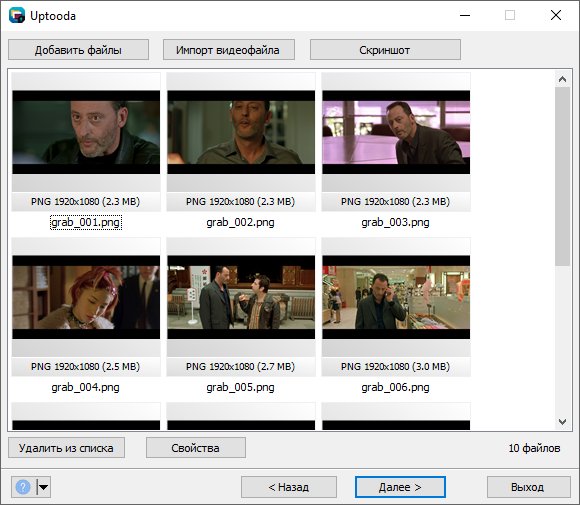The image size is (580, 505).
Task: Select the grab_006.png thumbnail of man on phone
Action: click(396, 297)
